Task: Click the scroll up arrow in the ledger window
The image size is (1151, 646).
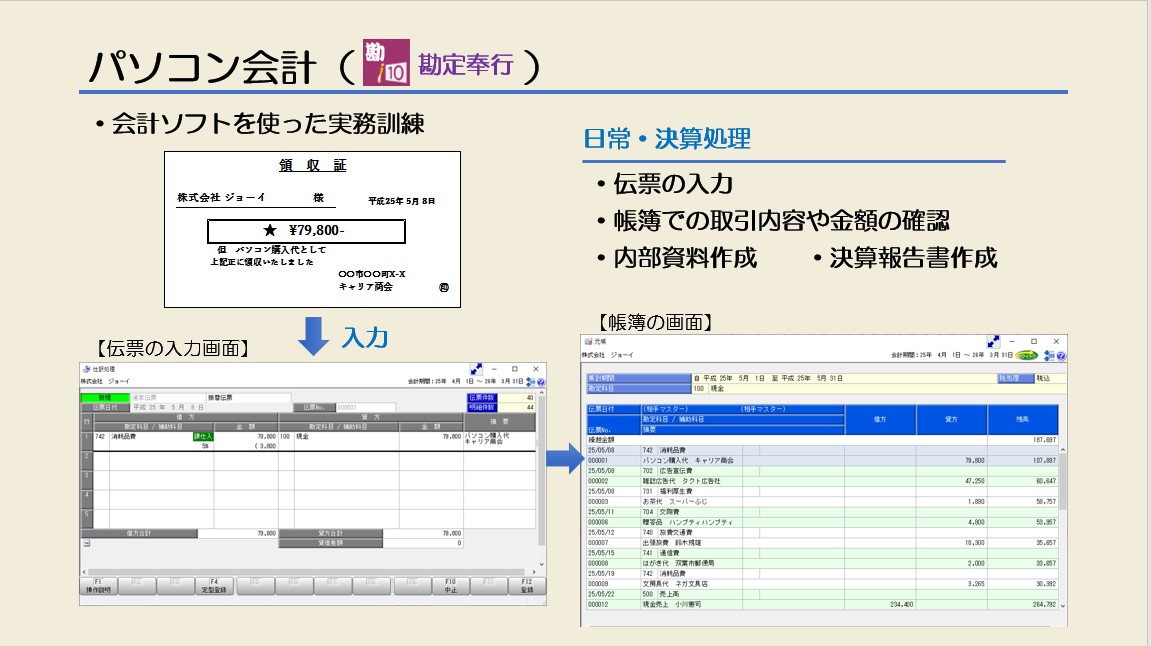Action: pyautogui.click(x=1063, y=449)
